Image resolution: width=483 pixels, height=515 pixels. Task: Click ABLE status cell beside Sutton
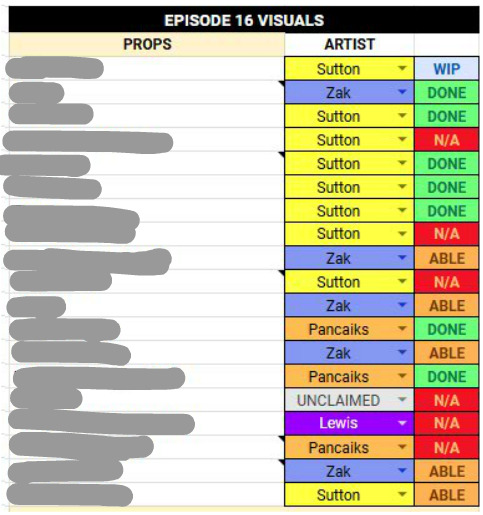(447, 495)
